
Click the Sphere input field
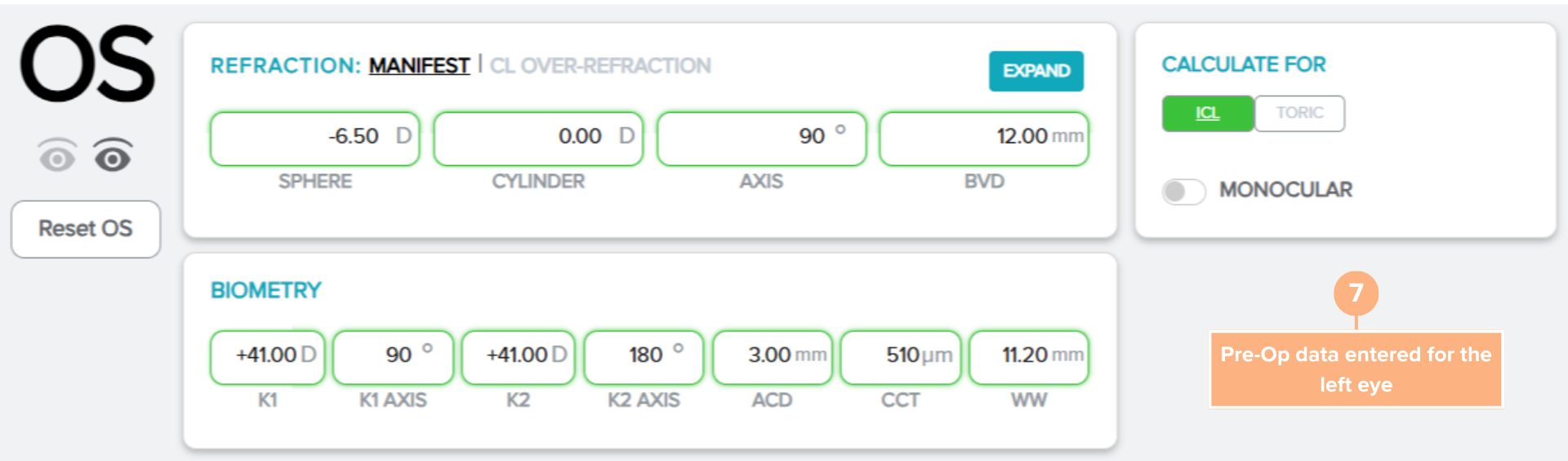(314, 137)
